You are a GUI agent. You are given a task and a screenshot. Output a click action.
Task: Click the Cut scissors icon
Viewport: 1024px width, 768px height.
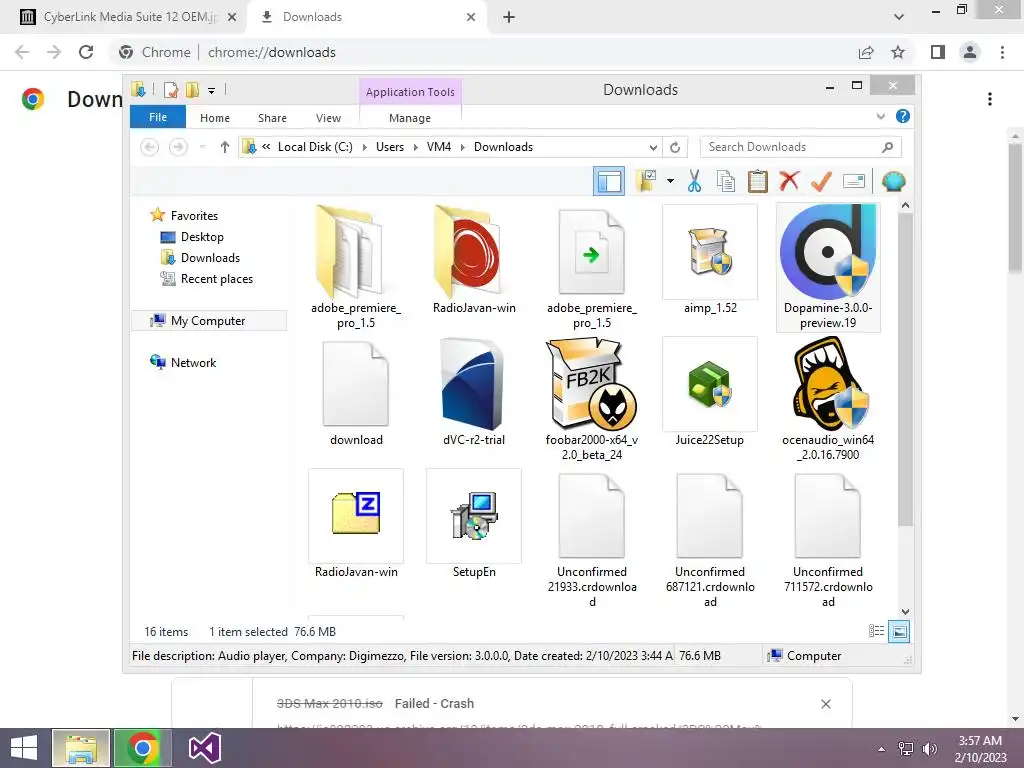click(694, 181)
